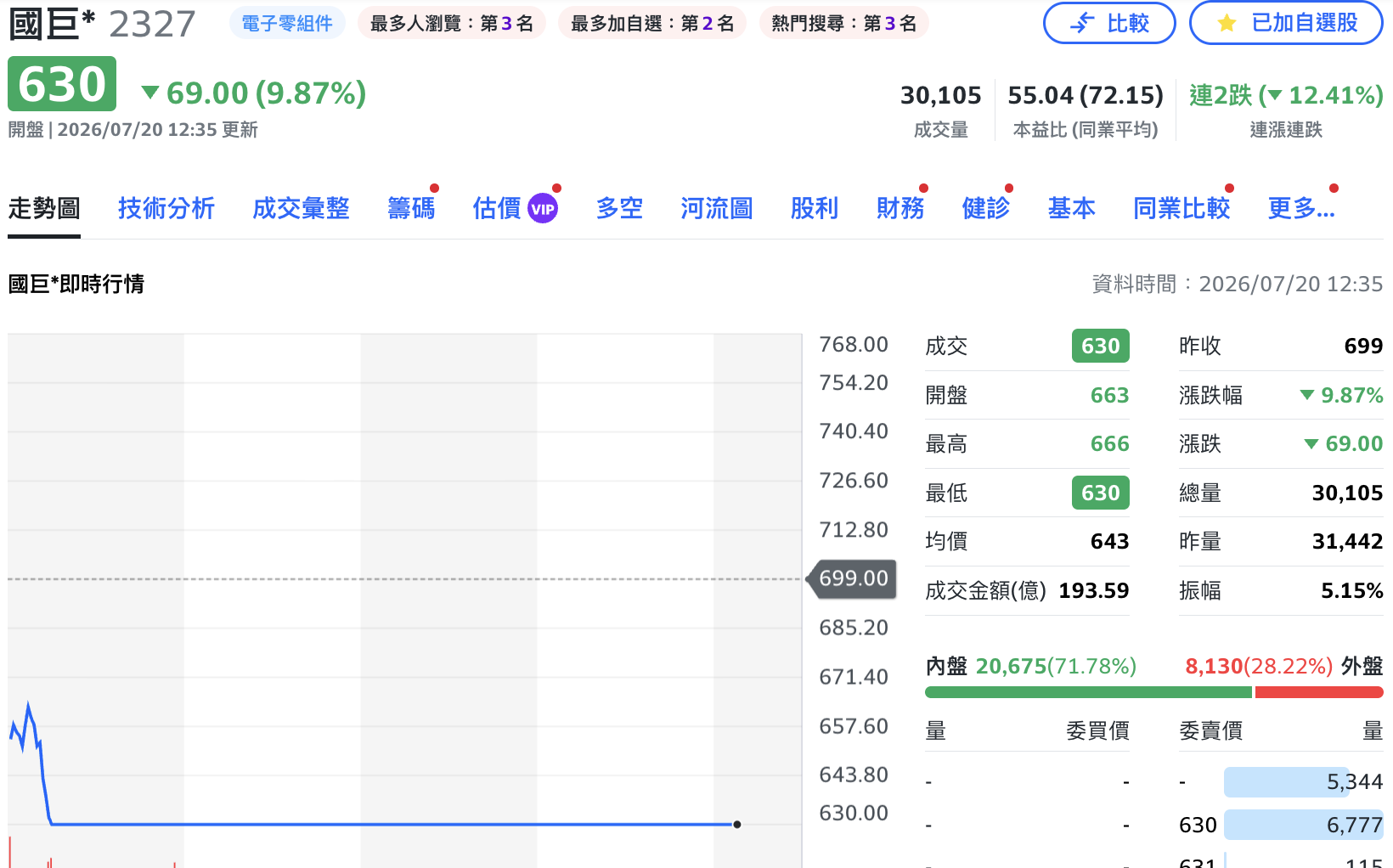
Task: Click the 外盤 8,130(28.22%) text
Action: coord(1284,666)
